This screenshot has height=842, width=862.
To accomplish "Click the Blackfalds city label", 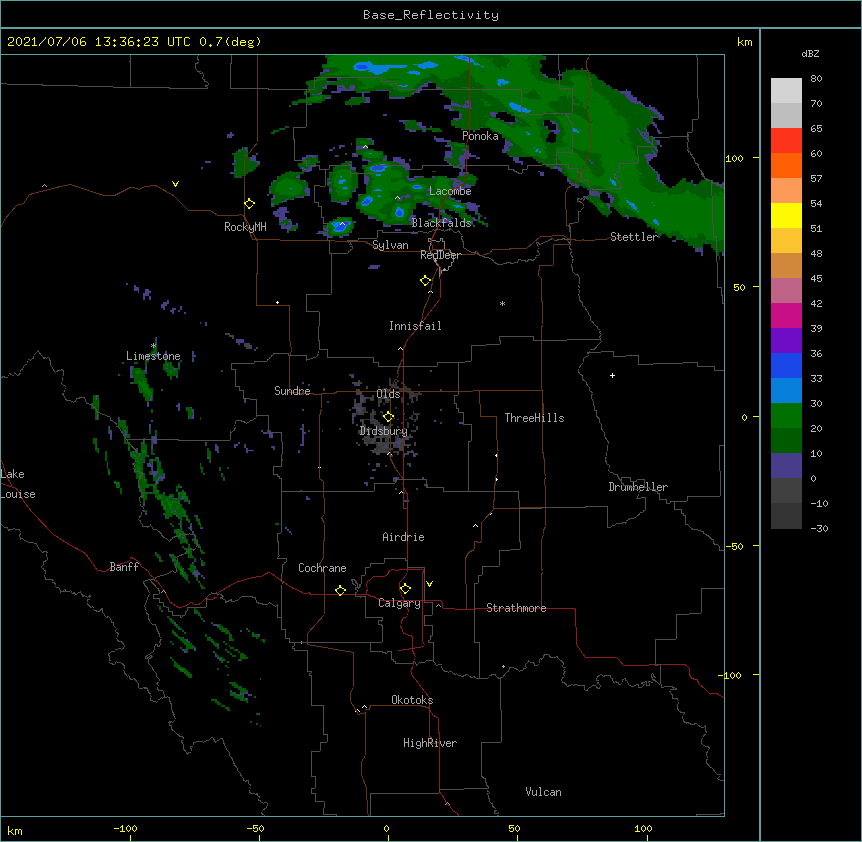I will 441,223.
